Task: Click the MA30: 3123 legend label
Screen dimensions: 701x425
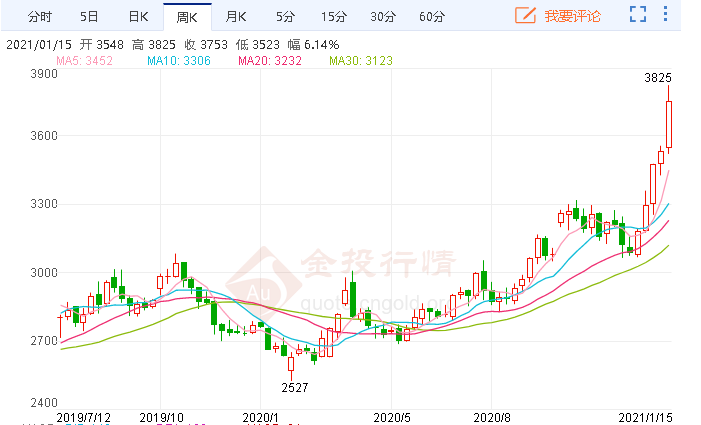Action: (x=362, y=62)
